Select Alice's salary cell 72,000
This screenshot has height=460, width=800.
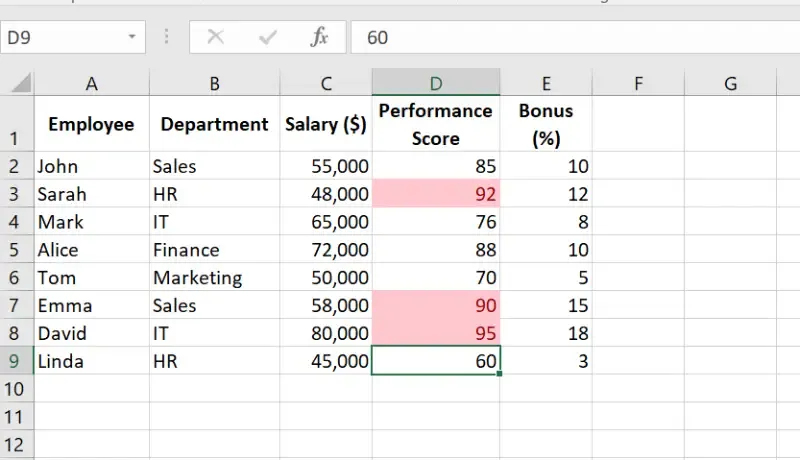326,250
